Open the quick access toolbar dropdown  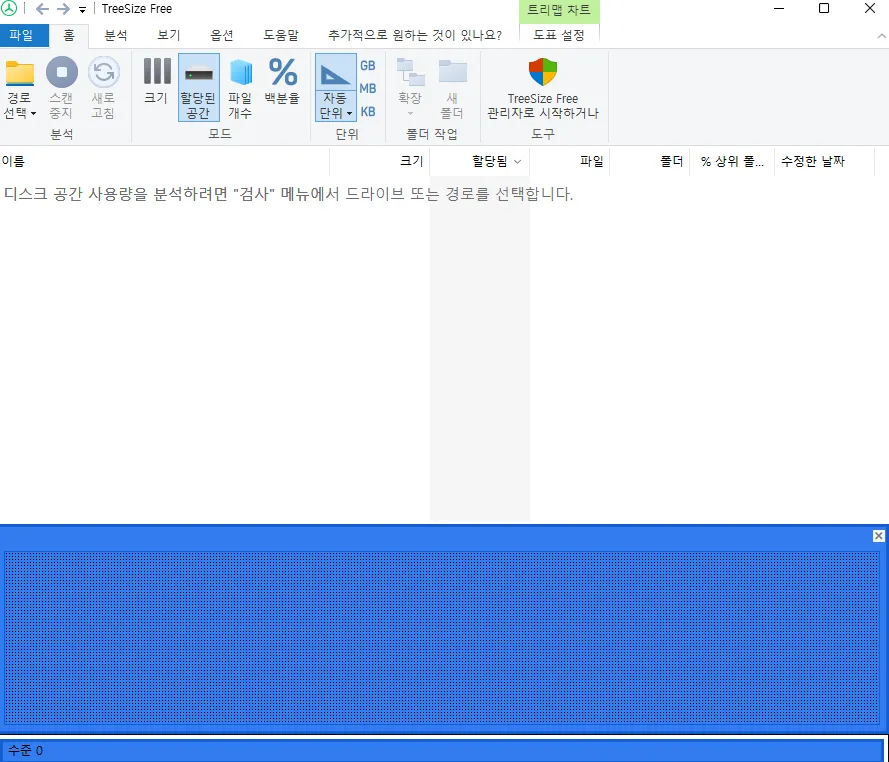click(82, 10)
